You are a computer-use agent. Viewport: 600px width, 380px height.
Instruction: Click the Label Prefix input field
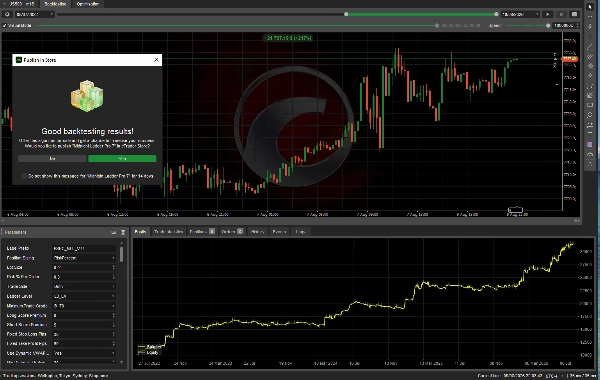point(84,248)
